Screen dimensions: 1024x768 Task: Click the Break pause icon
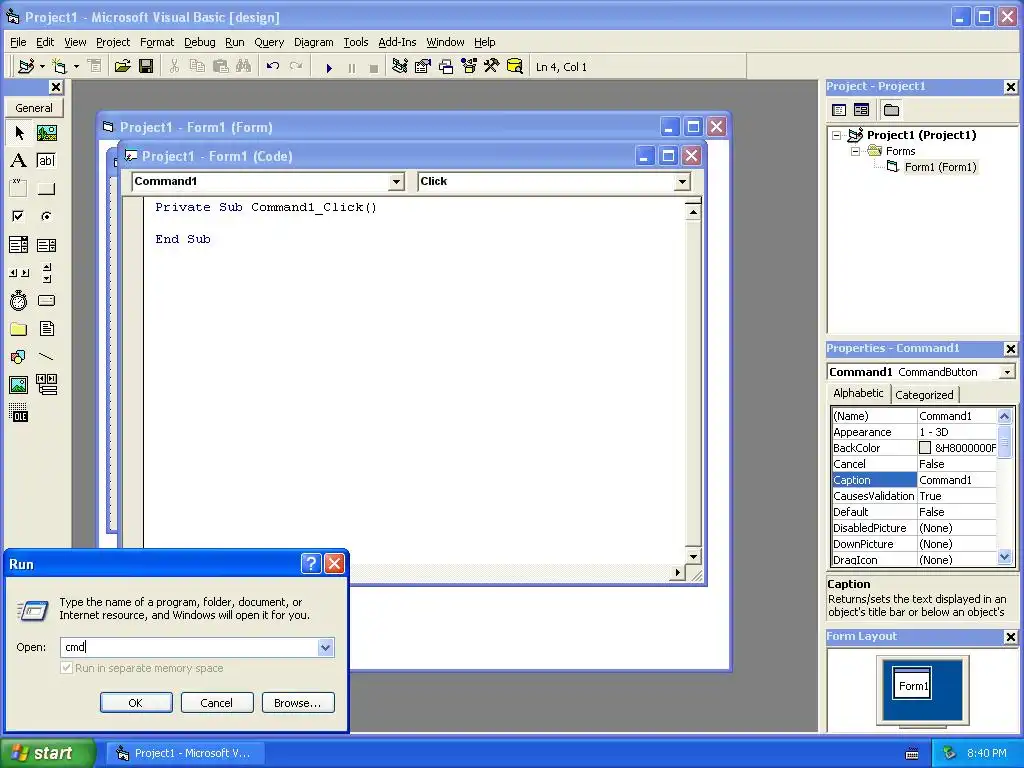click(x=351, y=67)
